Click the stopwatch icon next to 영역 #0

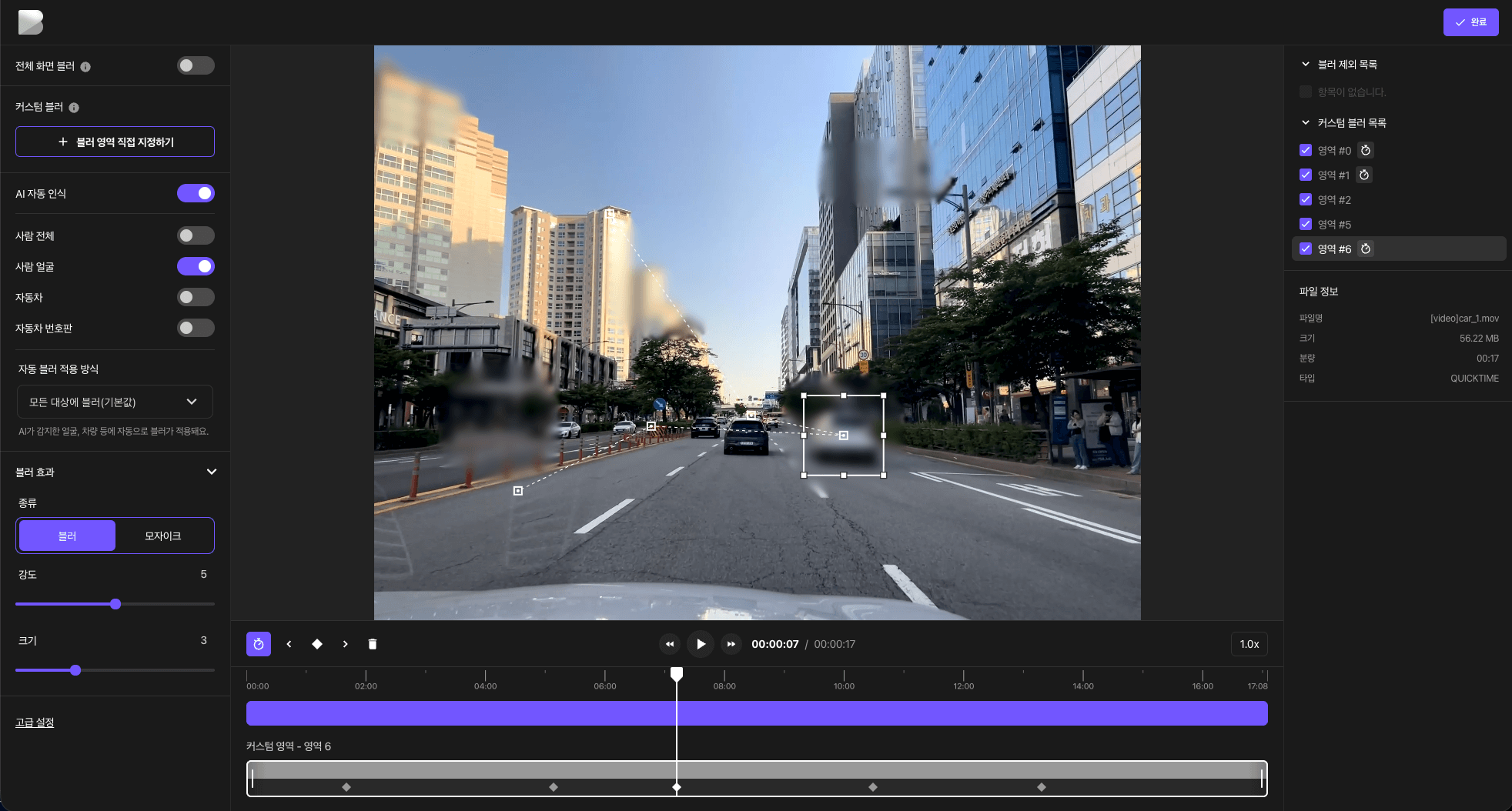click(1365, 151)
